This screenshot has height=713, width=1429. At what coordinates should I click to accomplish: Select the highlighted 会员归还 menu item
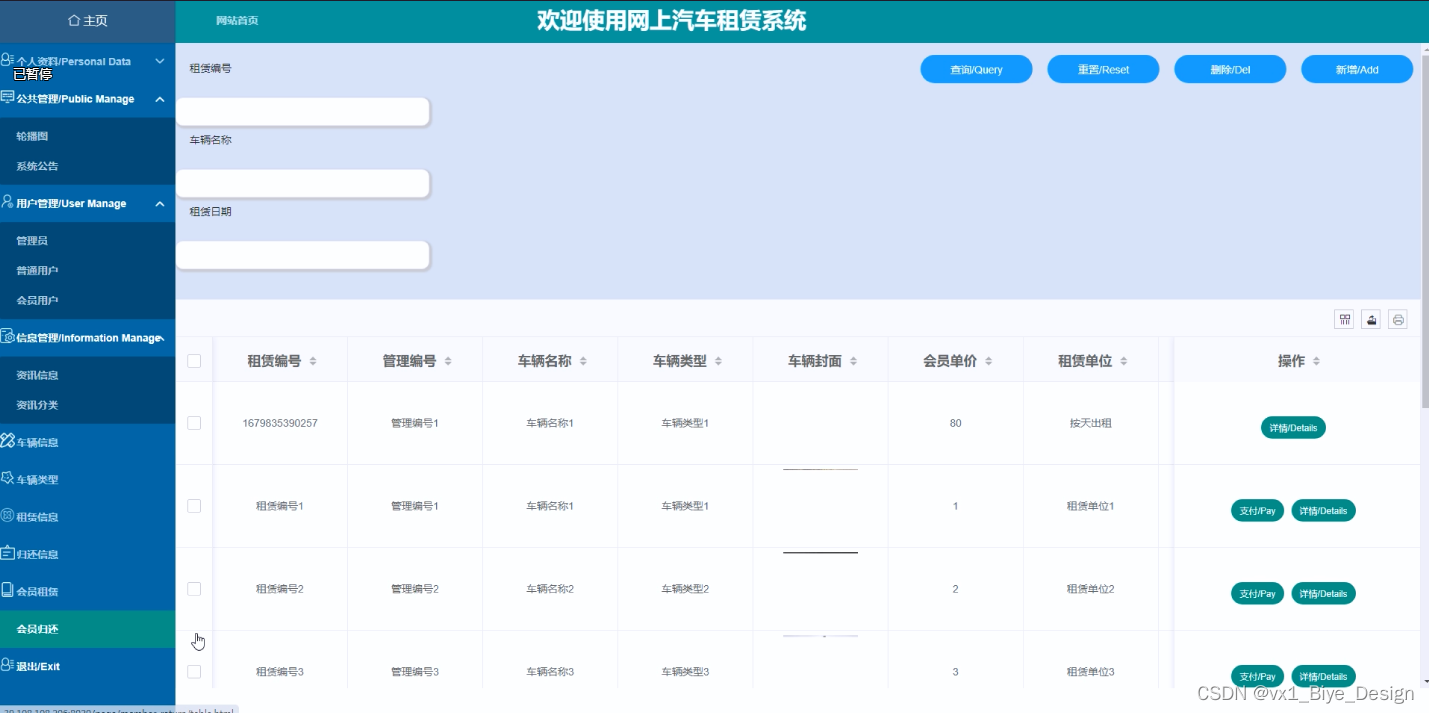point(87,629)
